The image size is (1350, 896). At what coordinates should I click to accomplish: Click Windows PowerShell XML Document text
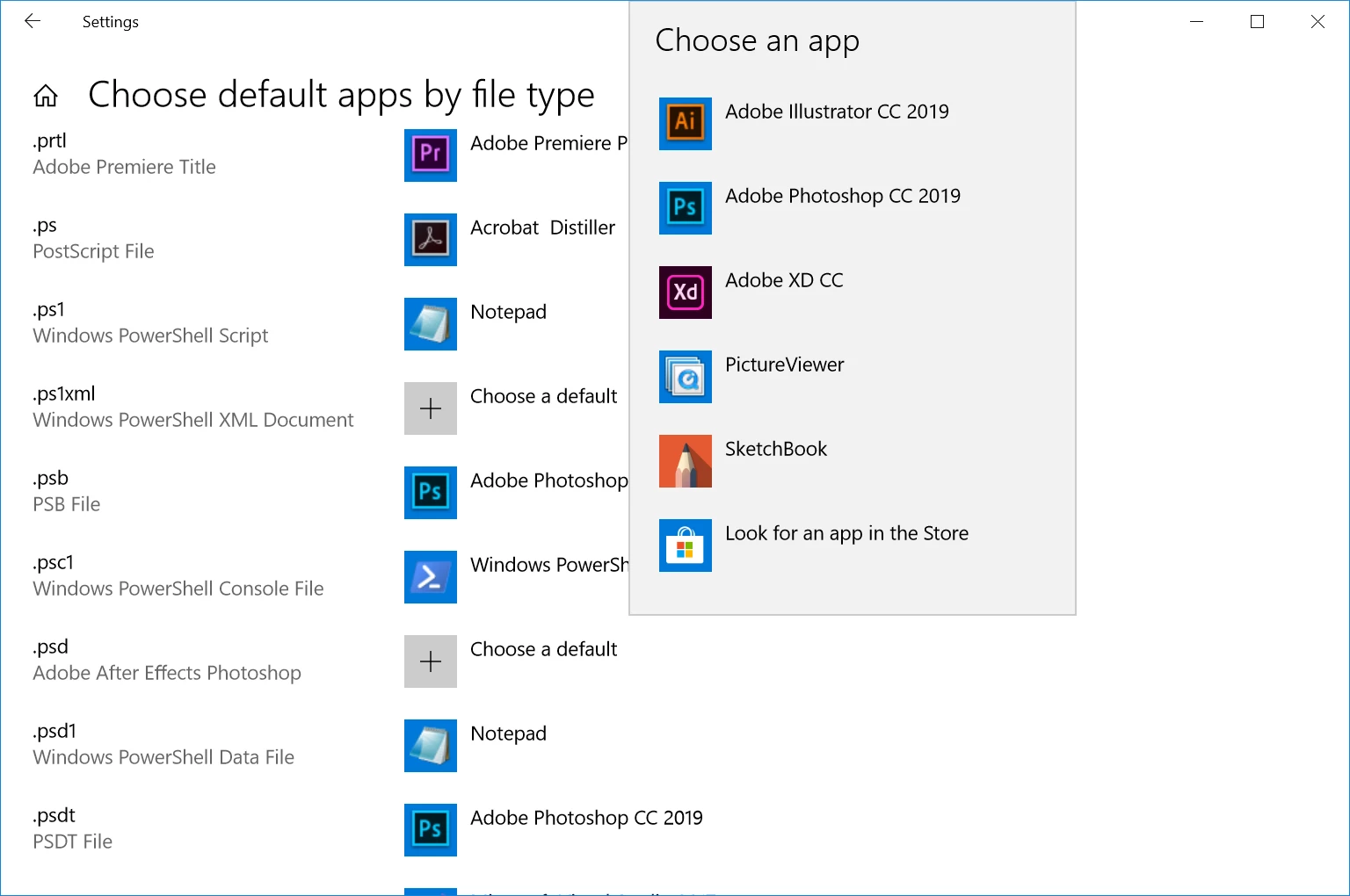pos(193,420)
